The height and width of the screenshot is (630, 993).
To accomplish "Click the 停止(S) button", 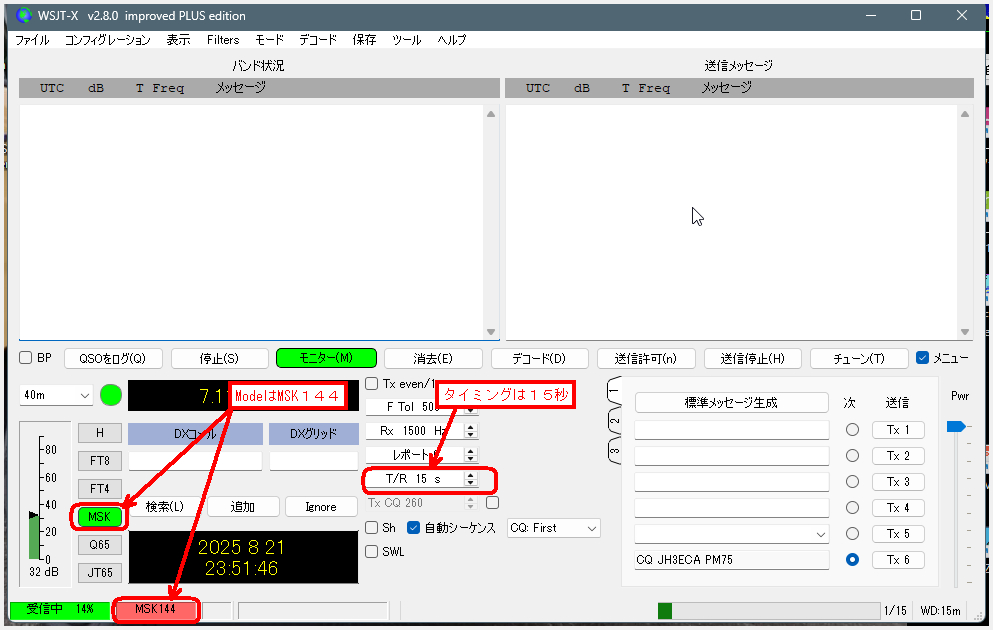I will tap(219, 358).
